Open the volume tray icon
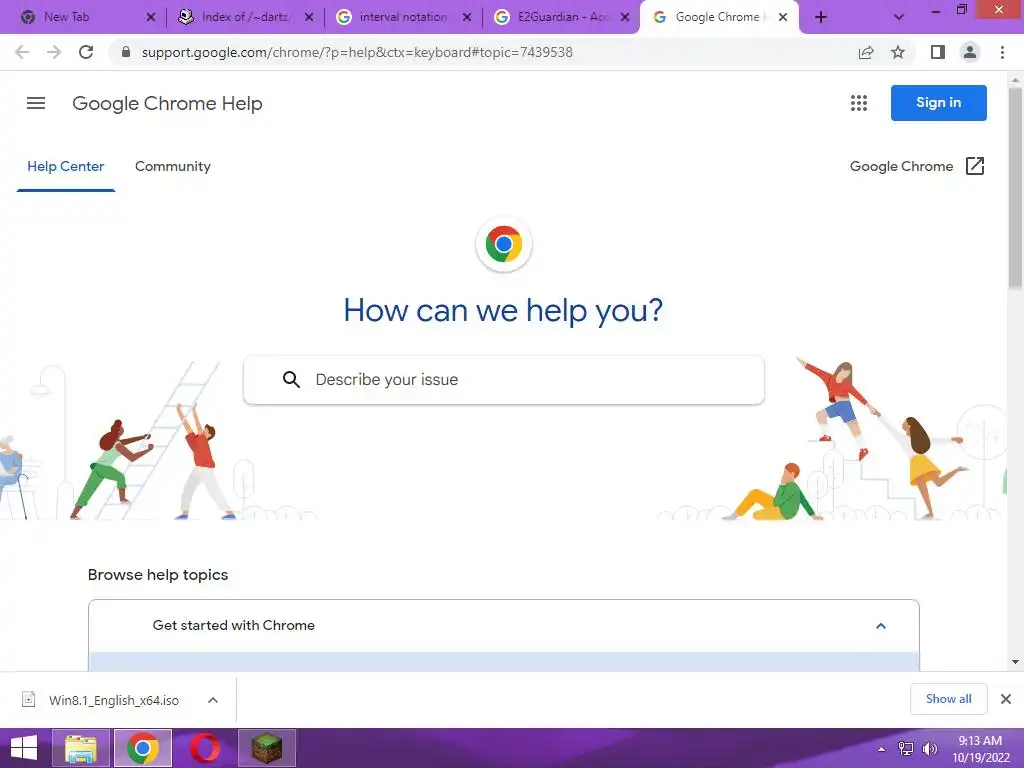 point(929,749)
